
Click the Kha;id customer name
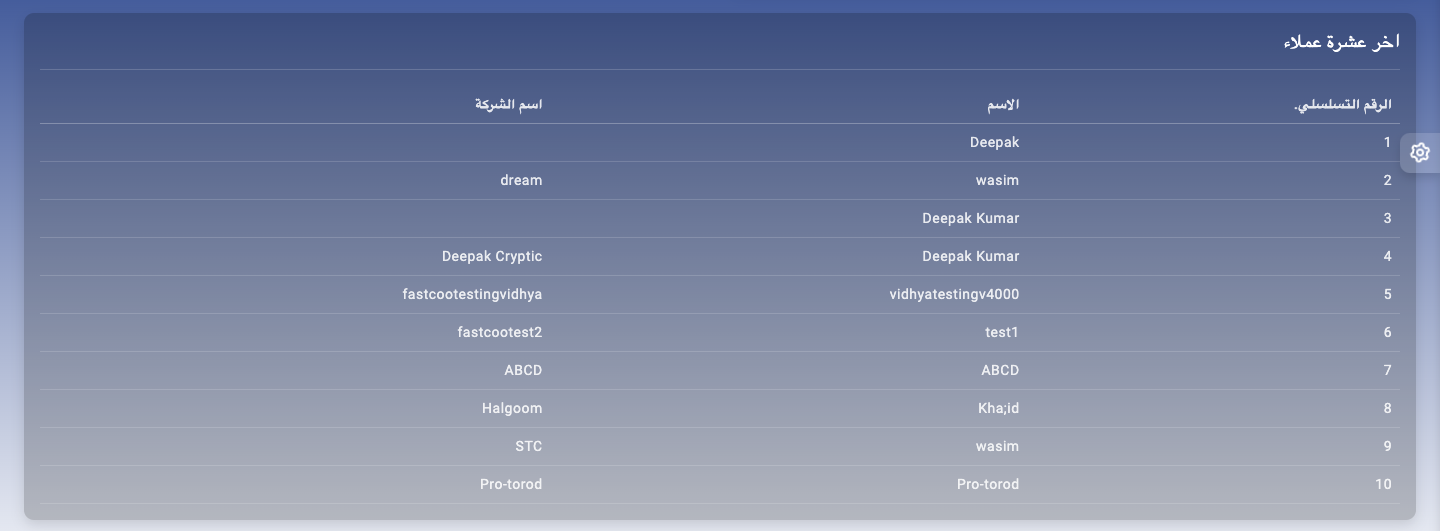point(998,409)
